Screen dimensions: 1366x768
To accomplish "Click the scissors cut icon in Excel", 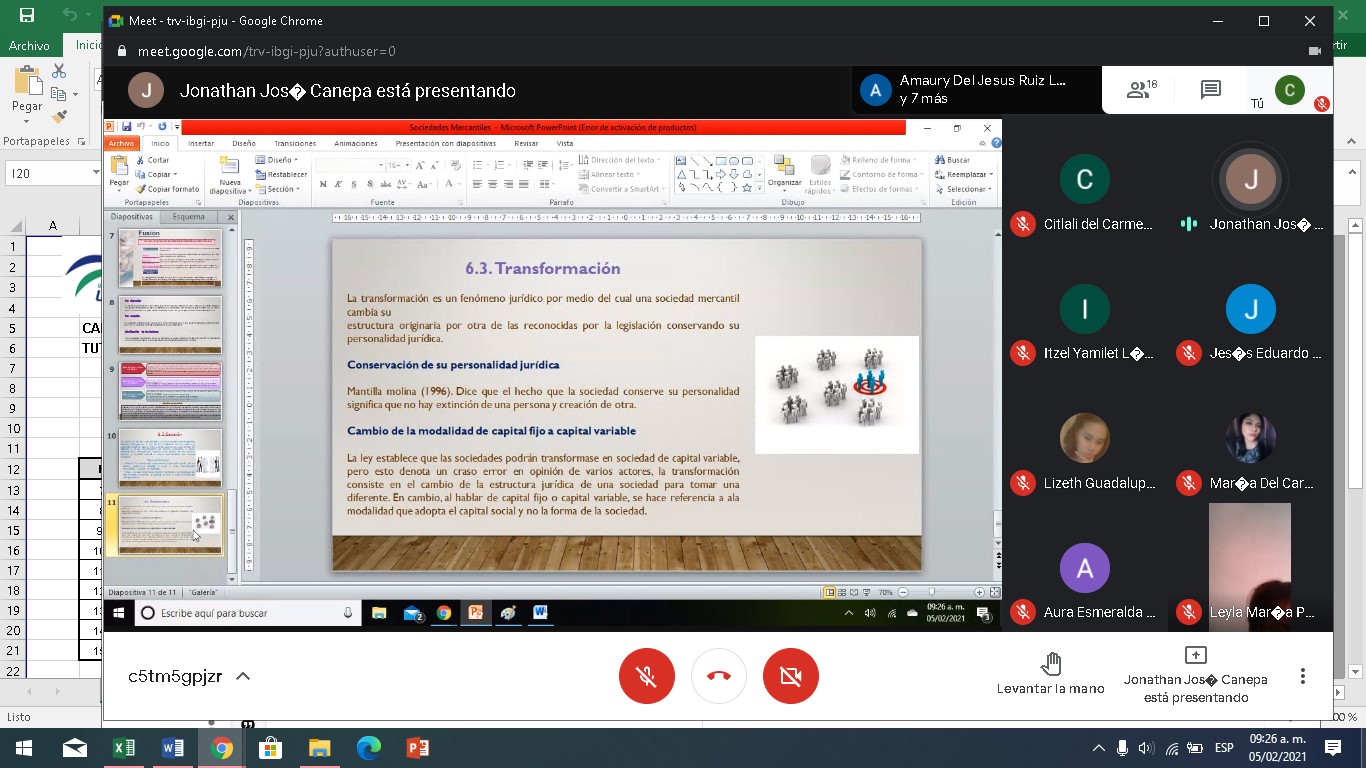I will point(59,72).
